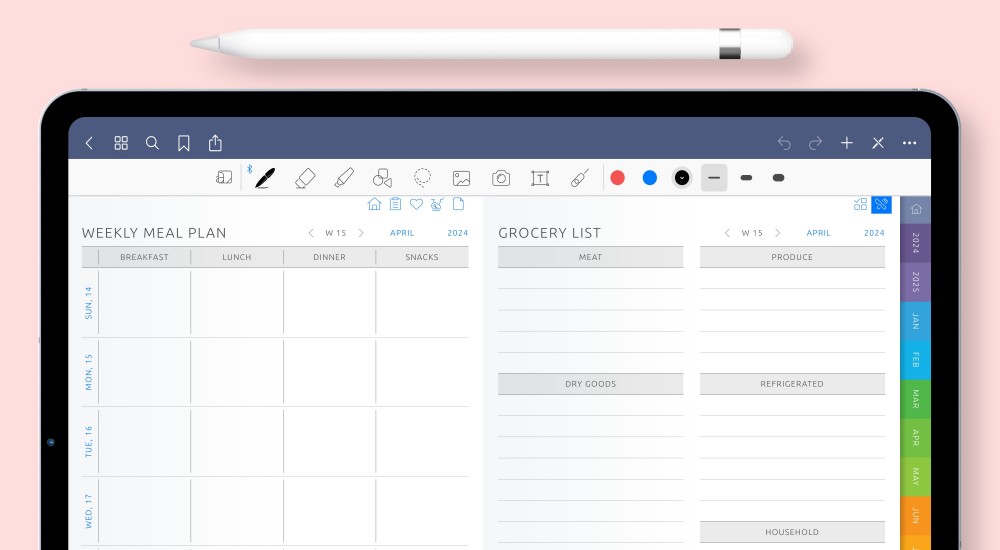Select the Lasso selection tool
Image resolution: width=1000 pixels, height=550 pixels.
422,177
